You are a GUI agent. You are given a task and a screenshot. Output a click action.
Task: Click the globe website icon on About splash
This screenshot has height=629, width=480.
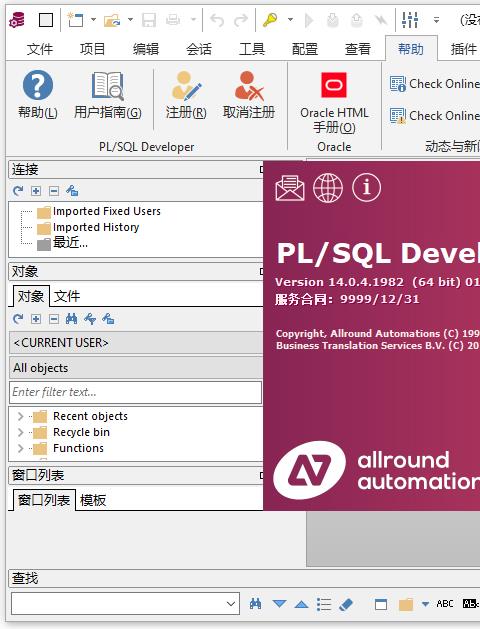point(328,187)
